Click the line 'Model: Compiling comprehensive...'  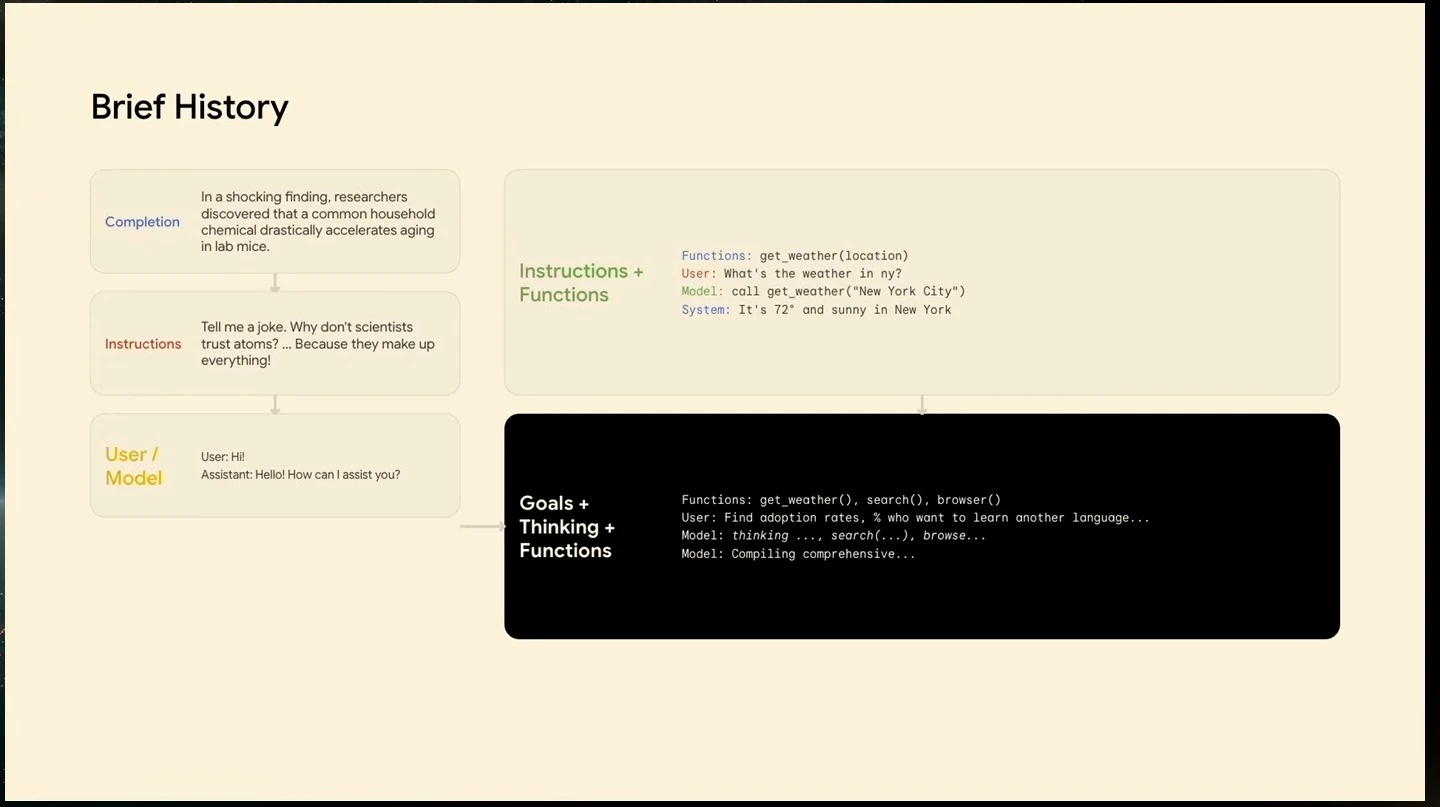point(798,554)
